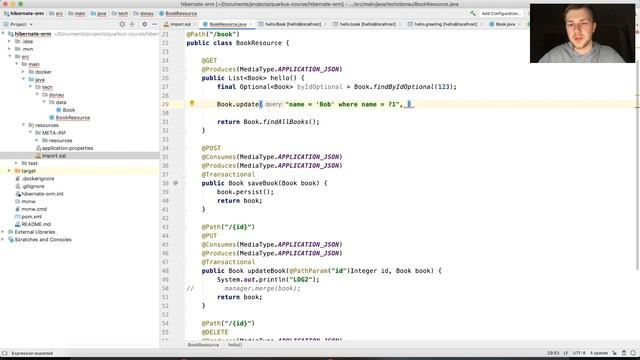The height and width of the screenshot is (360, 640).
Task: Click Expression expected status message
Action: point(32,353)
